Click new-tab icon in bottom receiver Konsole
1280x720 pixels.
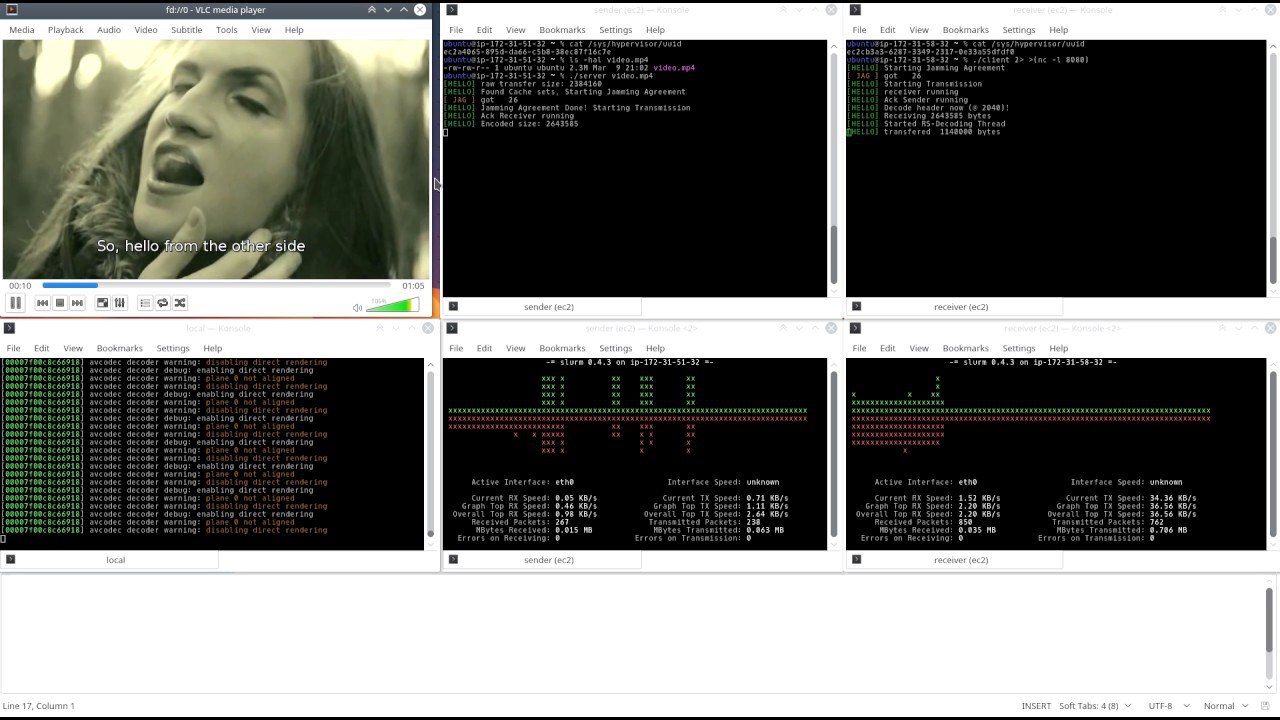(856, 560)
